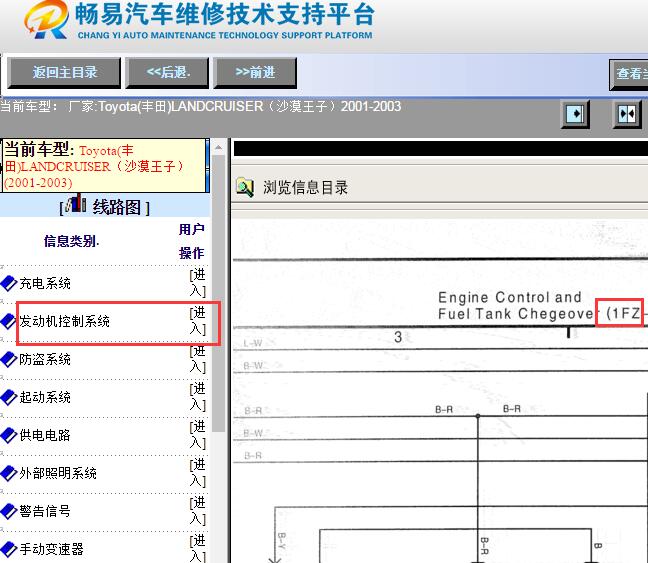Enter 外部照明系统 via its [进入] link

(x=198, y=473)
